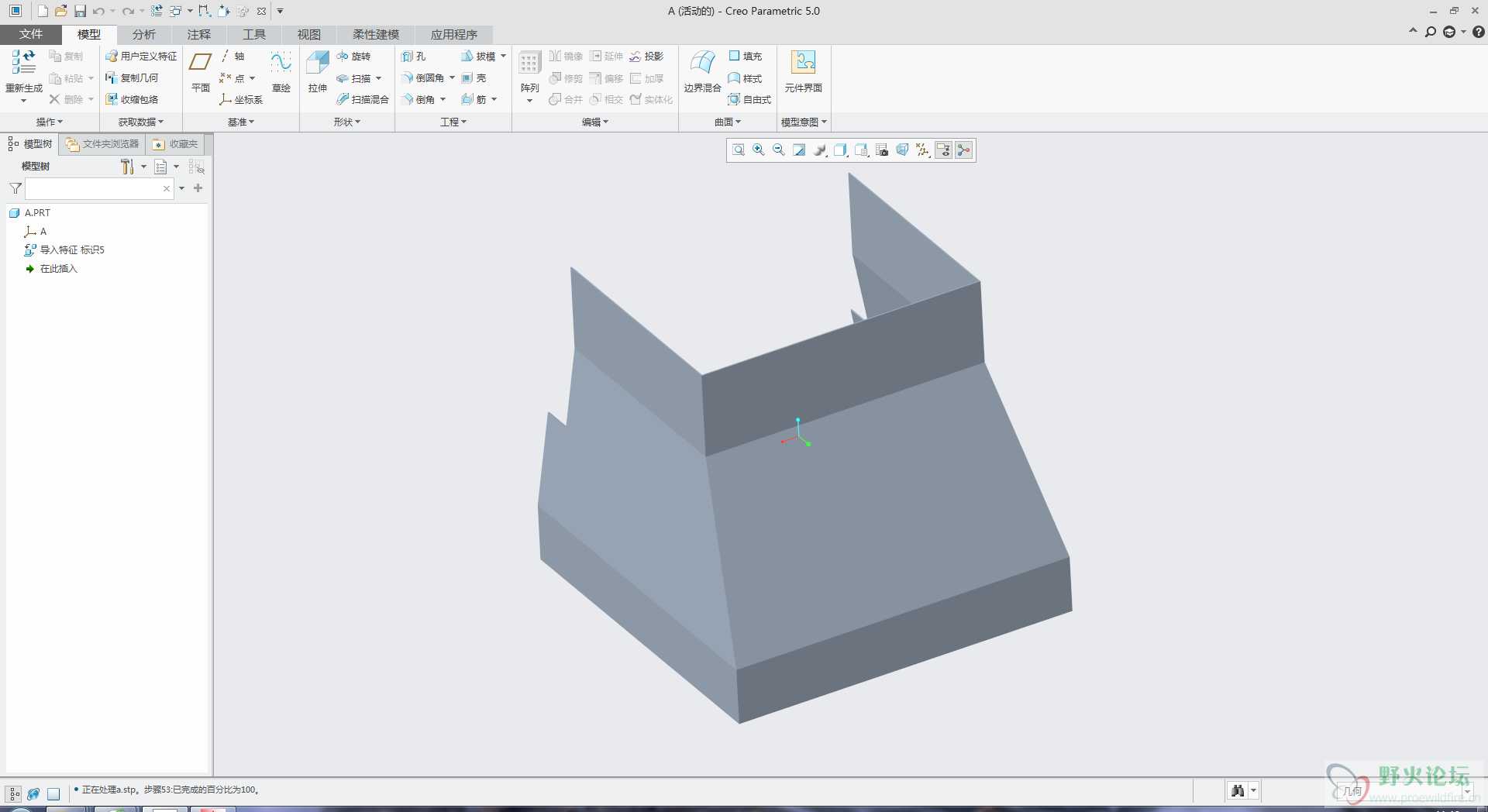
Task: Create a new file from quick access toolbar
Action: [43, 11]
